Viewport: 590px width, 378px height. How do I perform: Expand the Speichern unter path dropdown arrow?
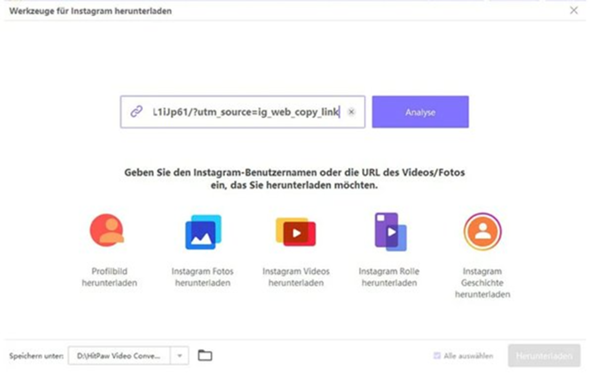(x=179, y=355)
